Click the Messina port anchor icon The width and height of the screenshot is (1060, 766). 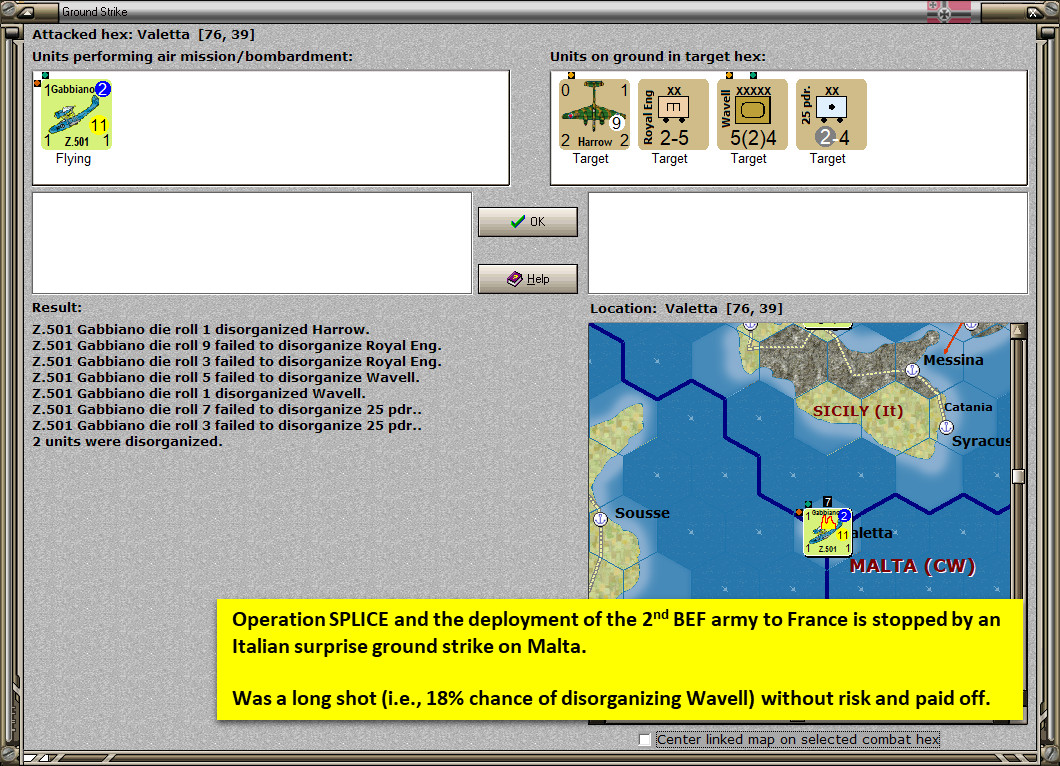point(912,370)
